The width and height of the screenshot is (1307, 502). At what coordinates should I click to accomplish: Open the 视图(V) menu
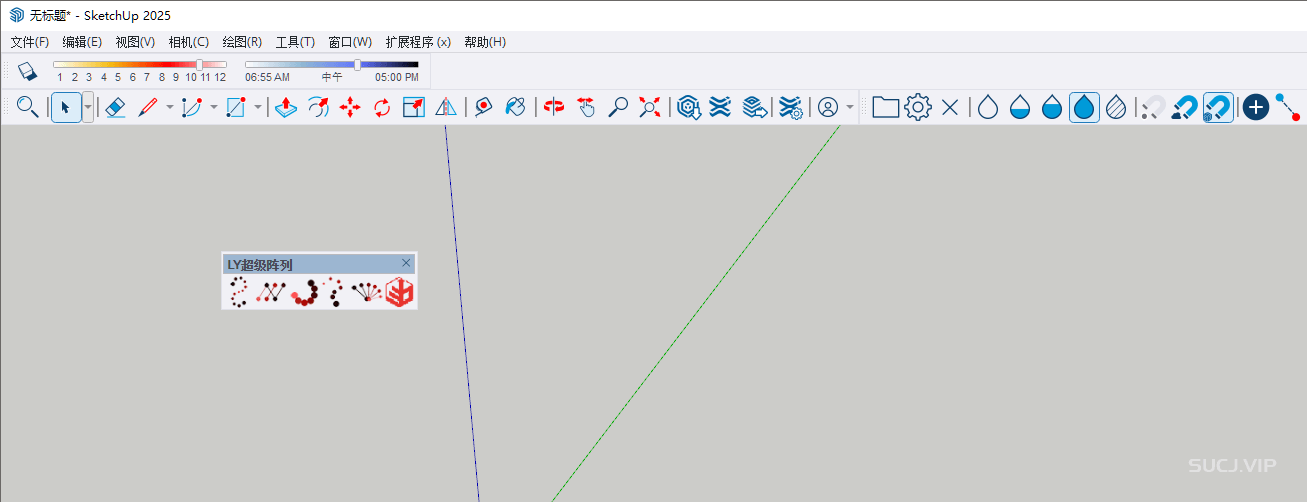[x=135, y=42]
